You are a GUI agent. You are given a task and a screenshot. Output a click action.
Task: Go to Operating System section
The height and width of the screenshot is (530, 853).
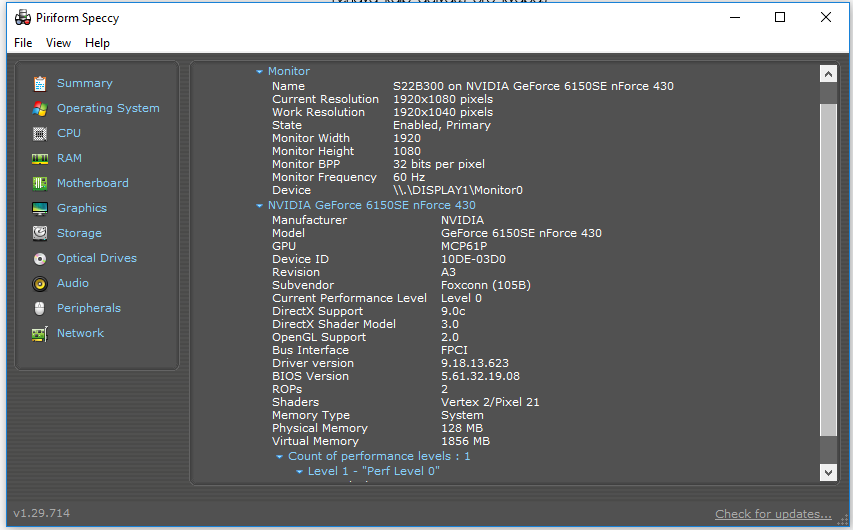[108, 108]
